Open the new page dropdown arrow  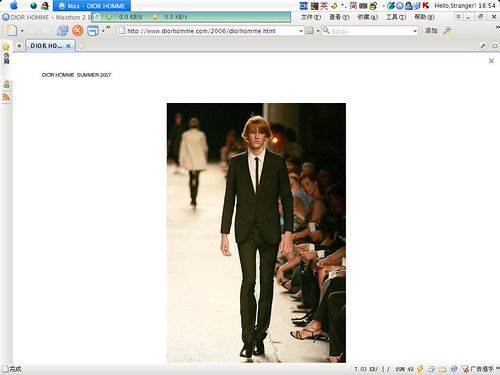(22, 31)
